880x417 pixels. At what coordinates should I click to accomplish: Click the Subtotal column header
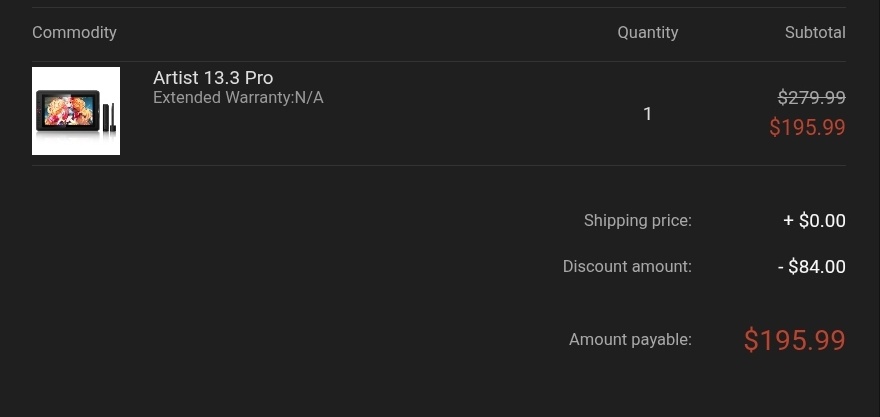click(x=815, y=33)
